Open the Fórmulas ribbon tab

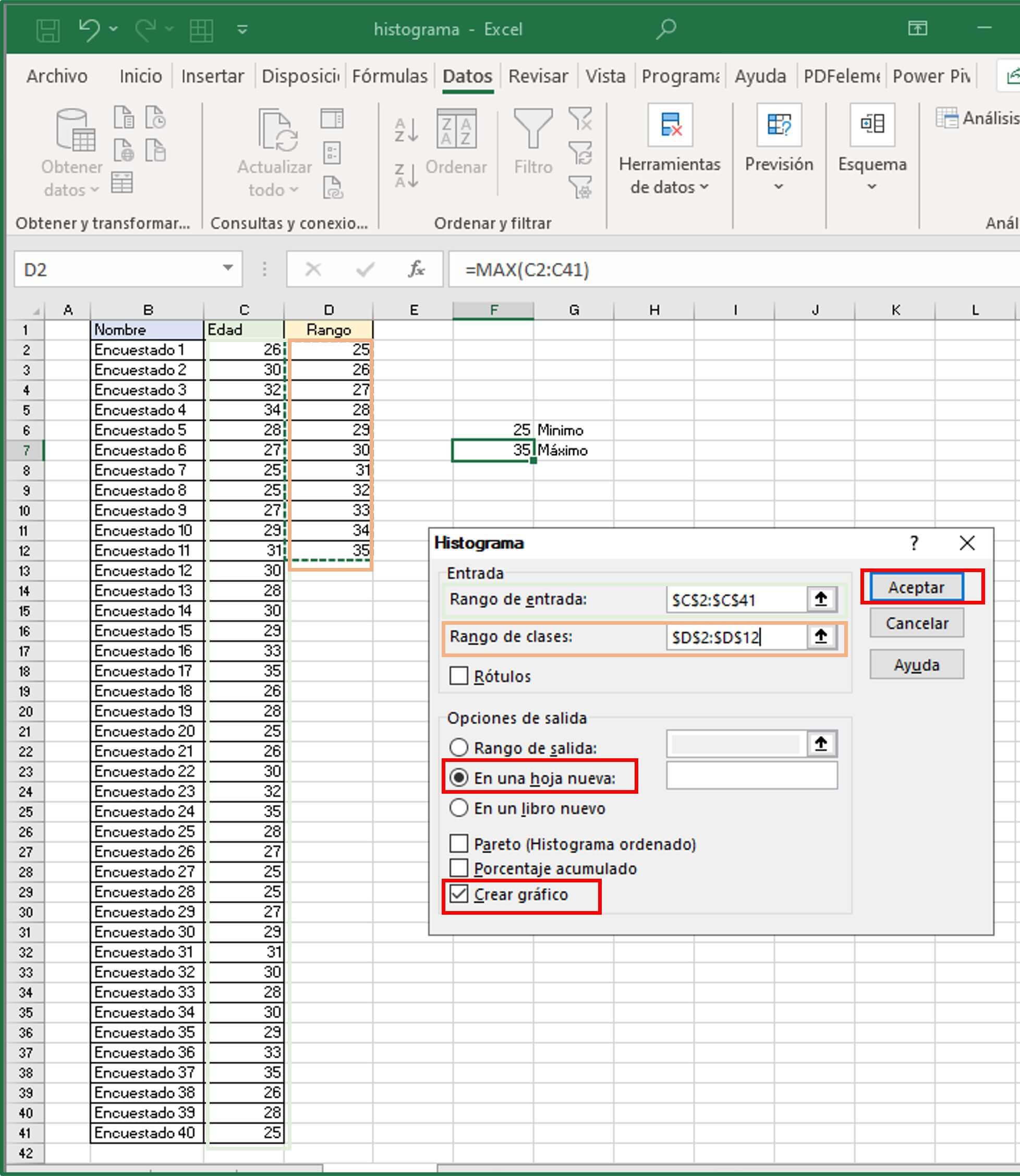390,76
